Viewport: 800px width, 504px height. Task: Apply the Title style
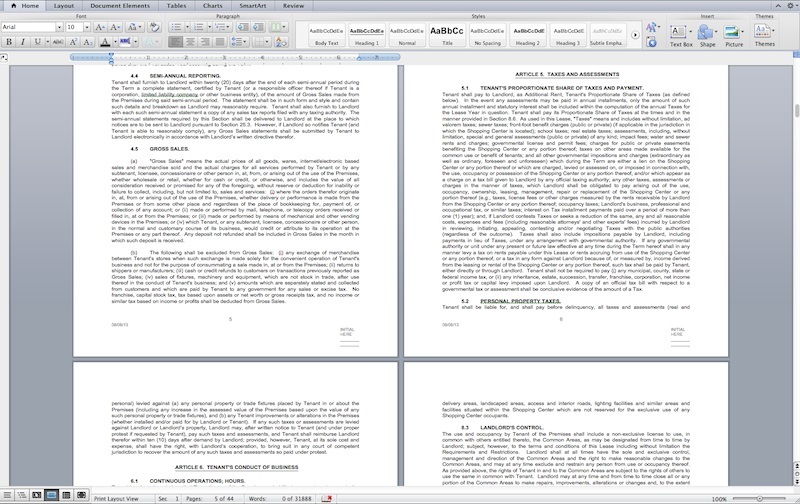(447, 35)
